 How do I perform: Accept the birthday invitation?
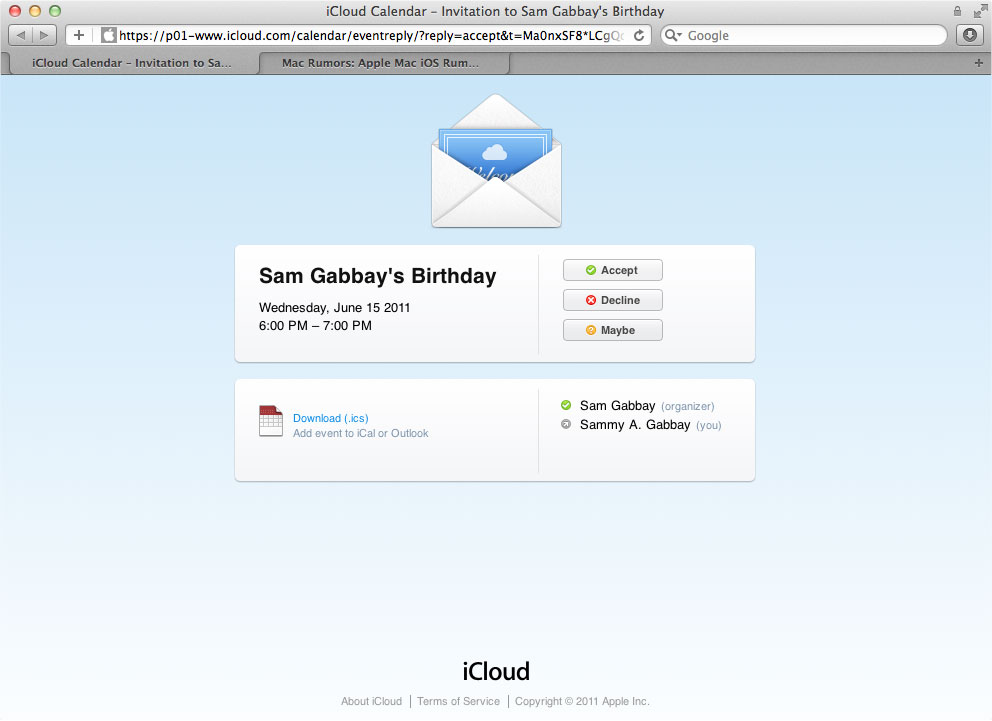(x=612, y=270)
